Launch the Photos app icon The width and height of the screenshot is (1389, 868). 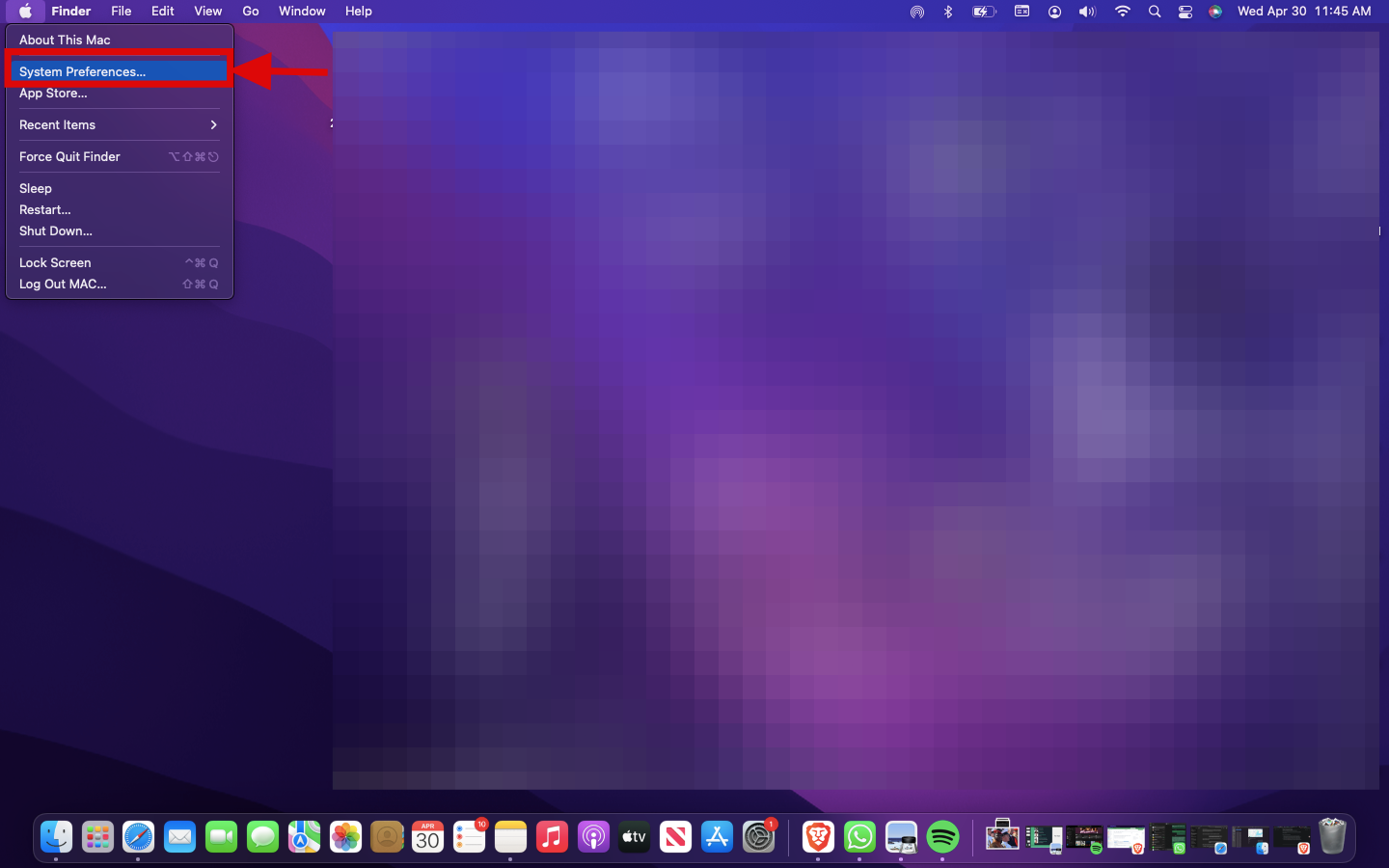(345, 837)
